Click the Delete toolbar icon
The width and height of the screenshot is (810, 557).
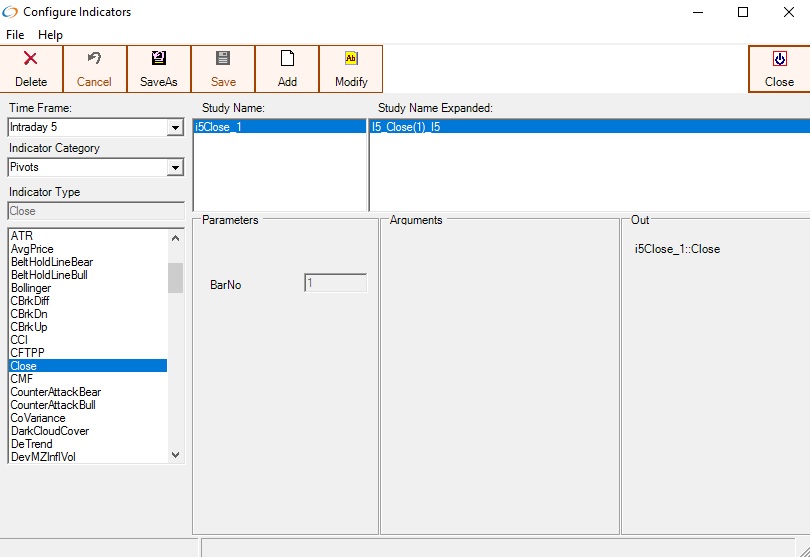tap(31, 59)
